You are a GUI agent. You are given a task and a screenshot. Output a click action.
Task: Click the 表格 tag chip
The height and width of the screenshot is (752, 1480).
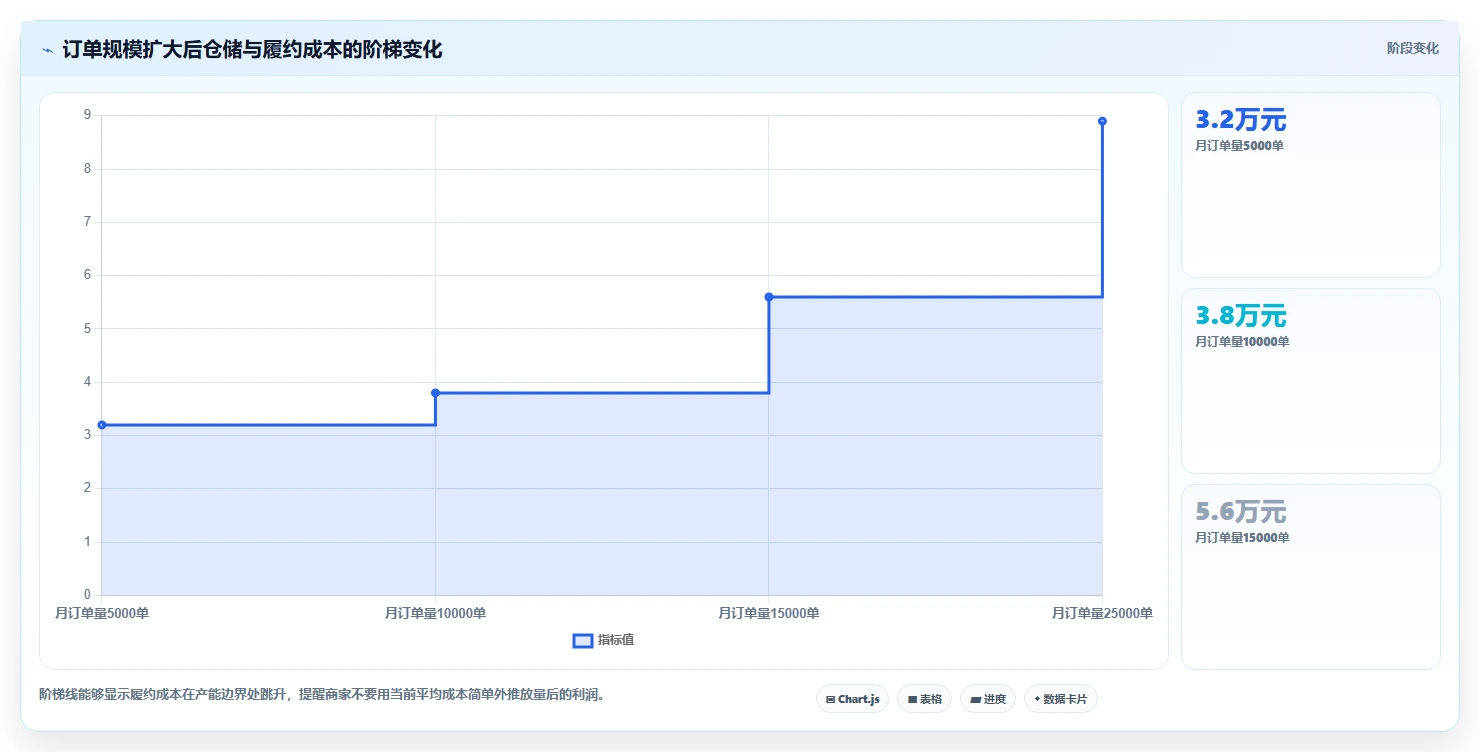click(924, 699)
